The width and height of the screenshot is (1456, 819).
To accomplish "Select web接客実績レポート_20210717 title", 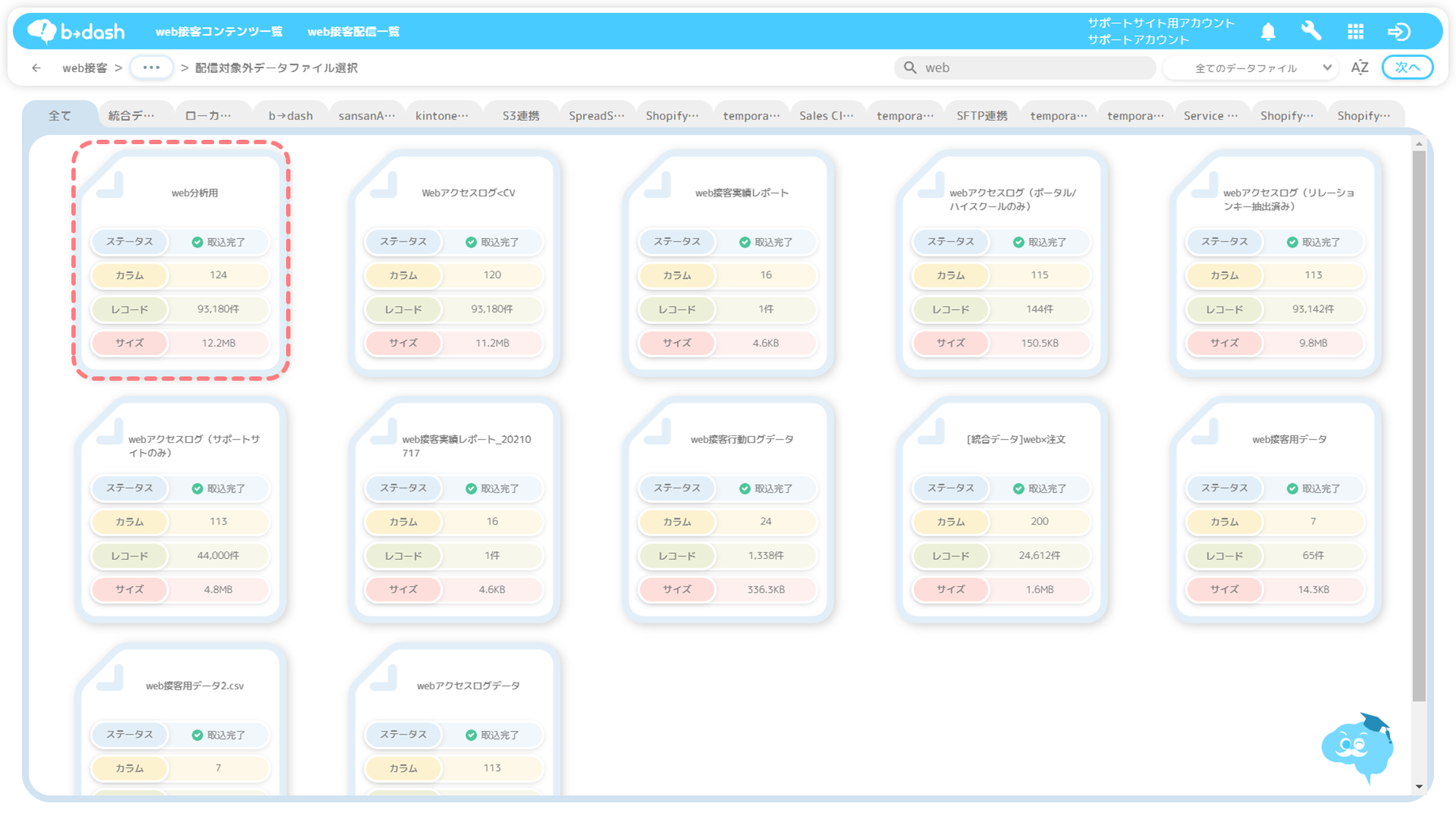I will click(467, 446).
